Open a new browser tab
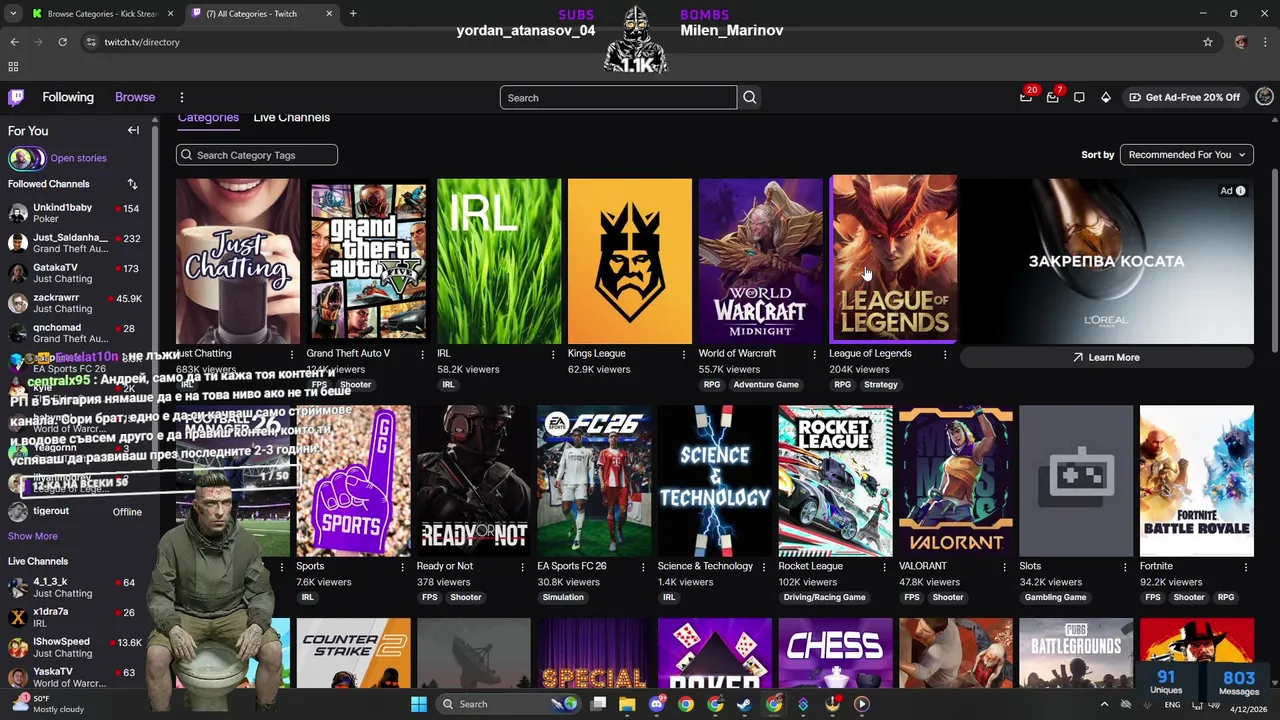Image resolution: width=1280 pixels, height=720 pixels. [353, 14]
